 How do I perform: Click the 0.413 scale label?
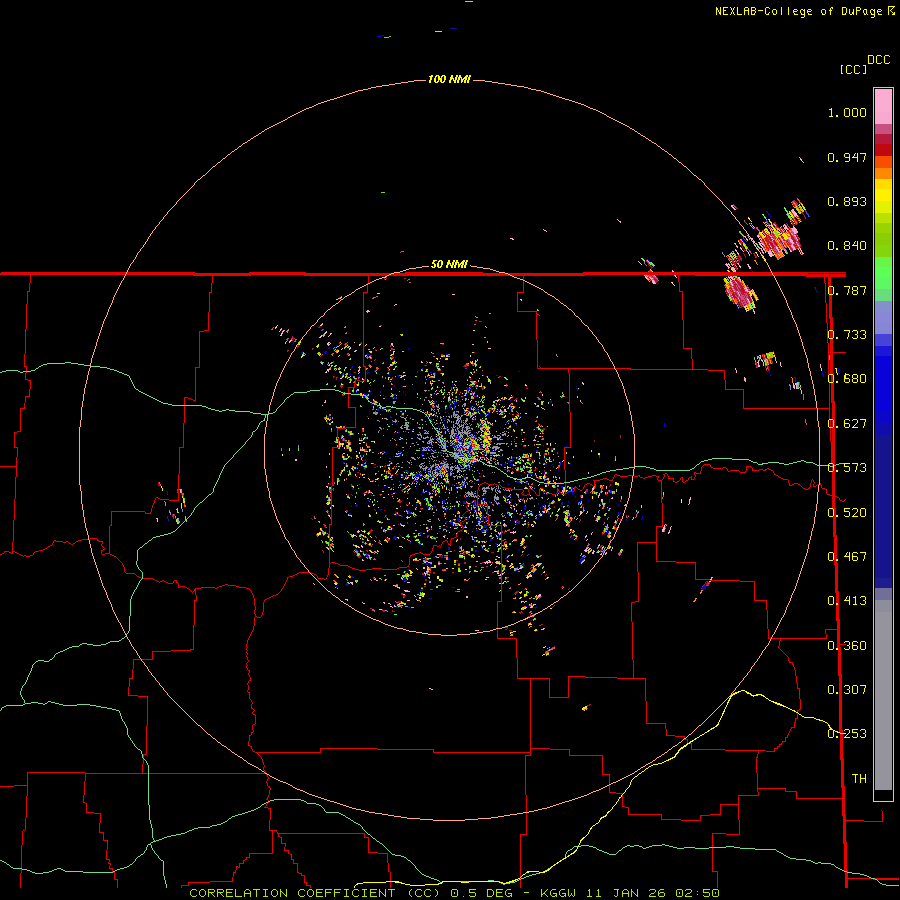[x=847, y=601]
